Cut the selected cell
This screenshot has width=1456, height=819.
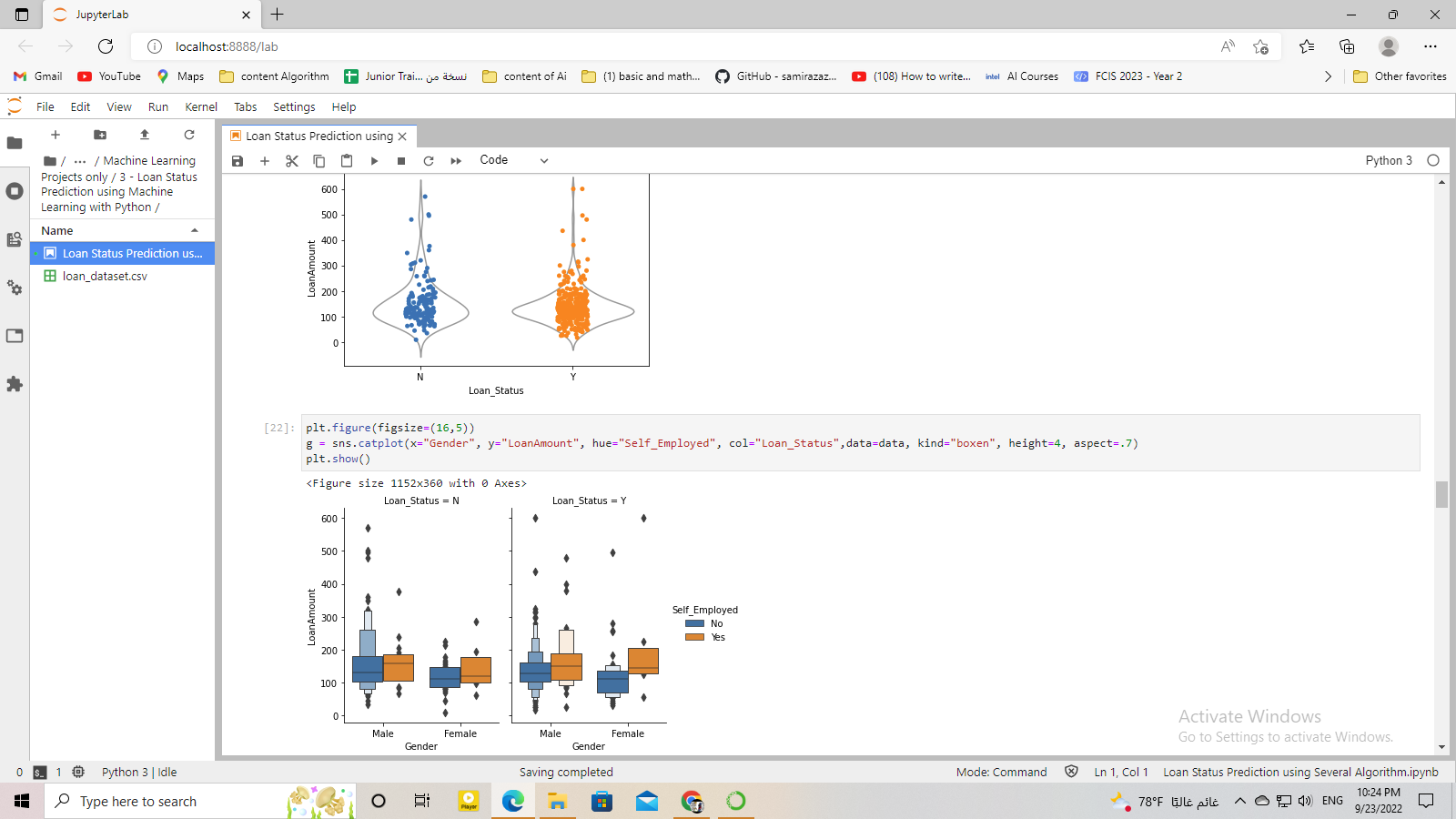point(291,160)
